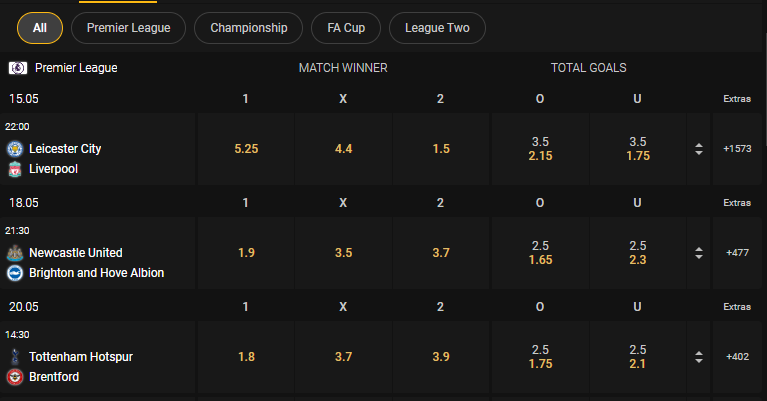The image size is (767, 401).
Task: Select over 2.5 goals at 1.75
Action: click(541, 357)
